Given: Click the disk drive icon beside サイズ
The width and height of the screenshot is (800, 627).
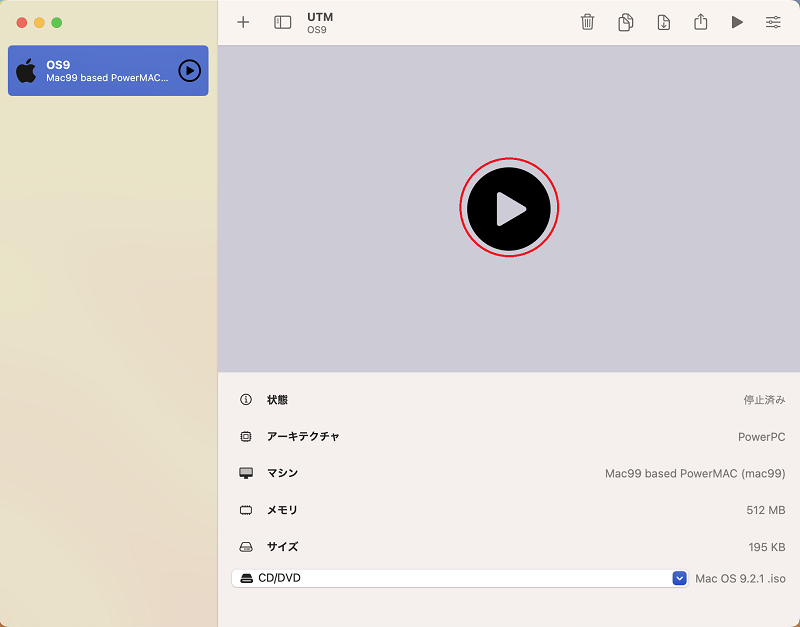Looking at the screenshot, I should point(246,547).
